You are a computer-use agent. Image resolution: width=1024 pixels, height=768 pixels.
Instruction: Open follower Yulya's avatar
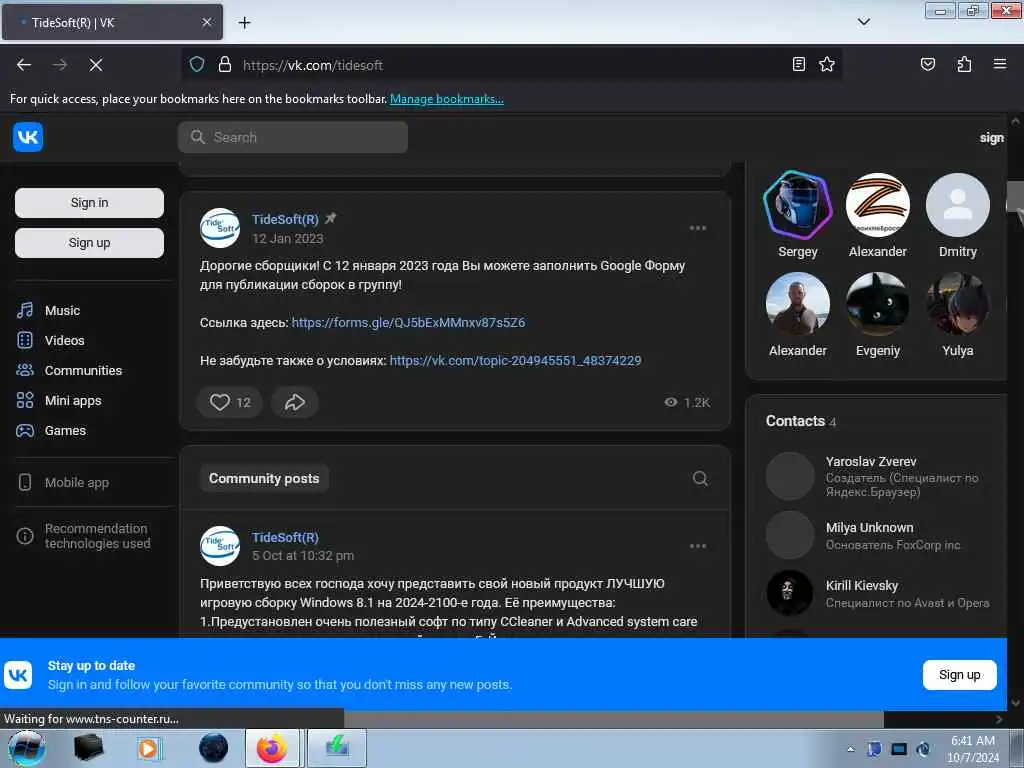point(958,304)
